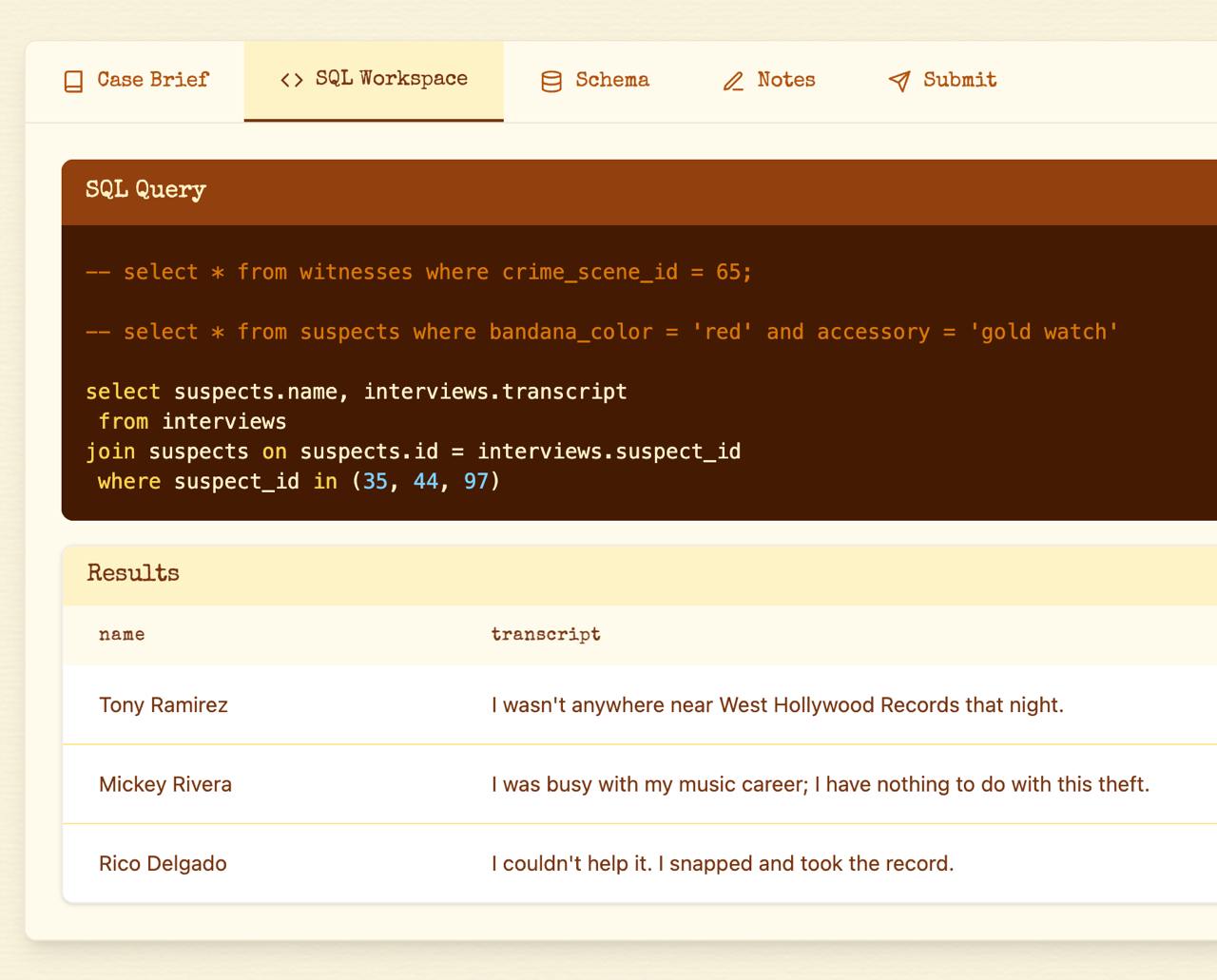The height and width of the screenshot is (980, 1217).
Task: Click the 'name' column header in Results
Action: click(122, 635)
